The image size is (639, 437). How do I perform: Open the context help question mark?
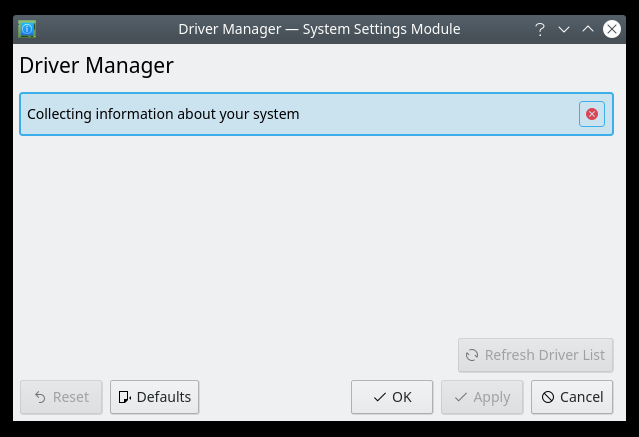[540, 29]
